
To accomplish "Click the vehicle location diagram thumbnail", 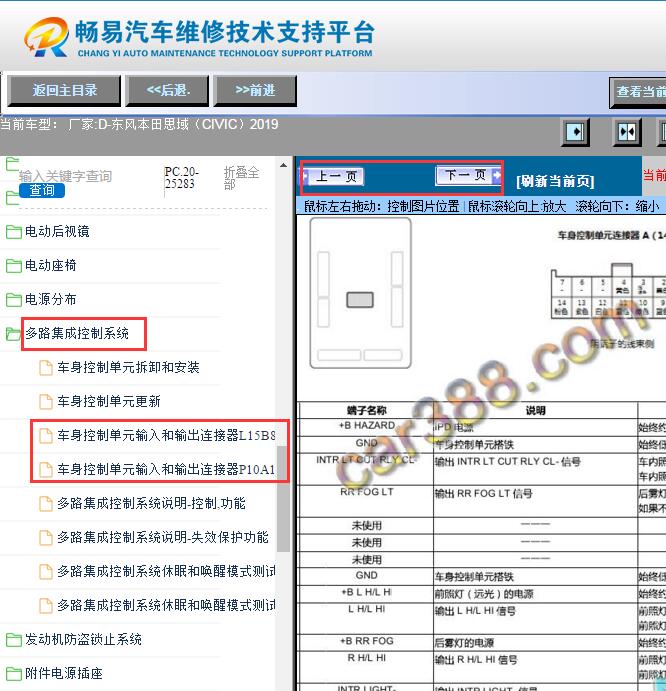I will (361, 293).
